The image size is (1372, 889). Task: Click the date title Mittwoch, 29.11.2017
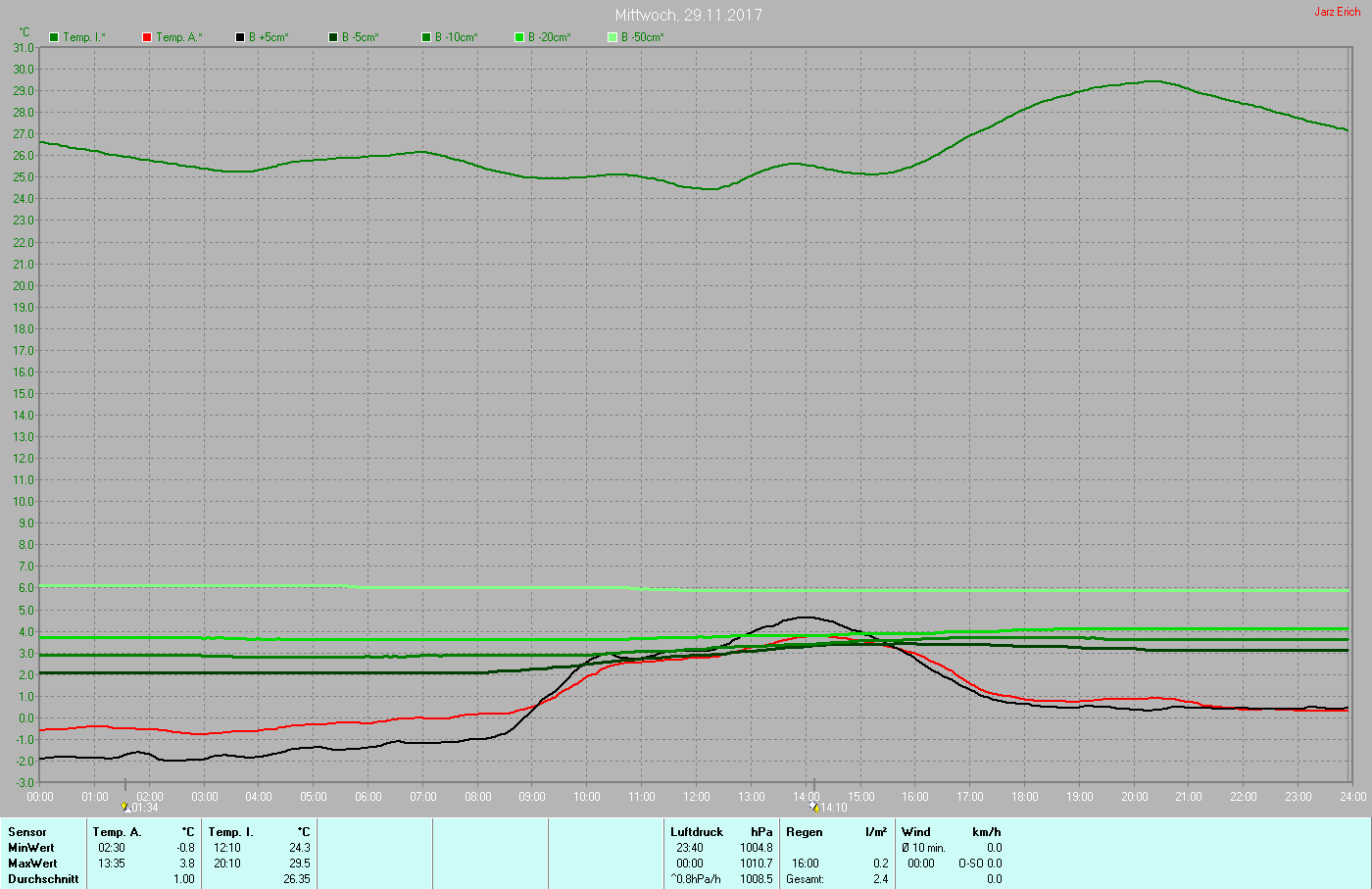(688, 15)
